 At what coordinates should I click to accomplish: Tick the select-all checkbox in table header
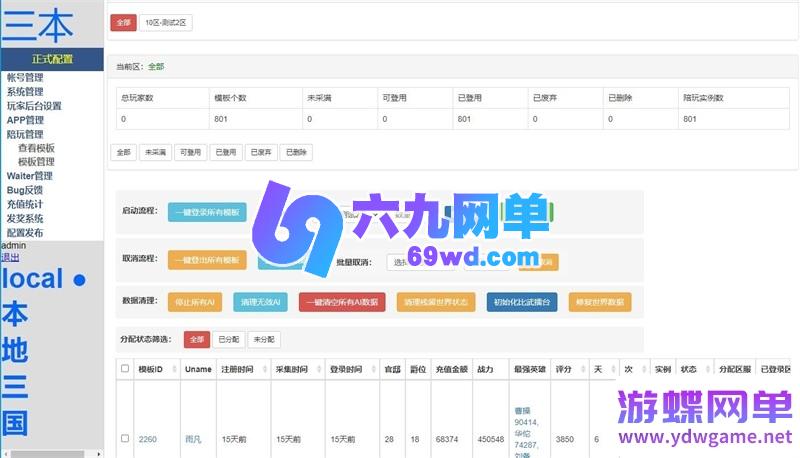[x=125, y=368]
